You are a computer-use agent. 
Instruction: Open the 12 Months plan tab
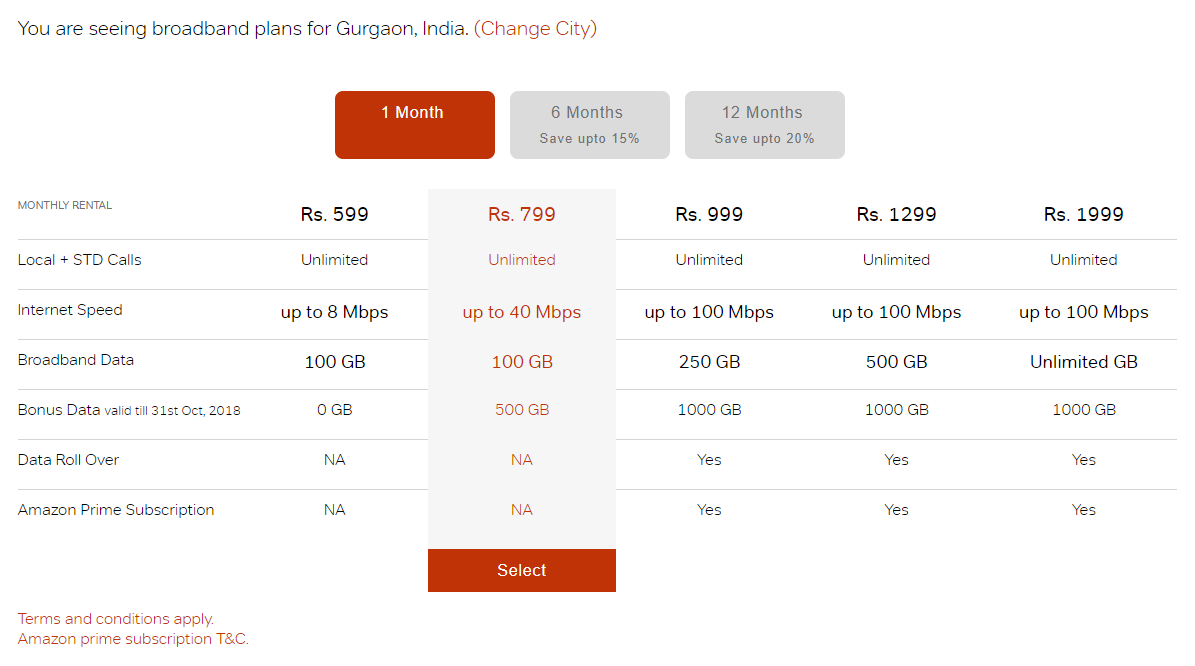[x=764, y=125]
